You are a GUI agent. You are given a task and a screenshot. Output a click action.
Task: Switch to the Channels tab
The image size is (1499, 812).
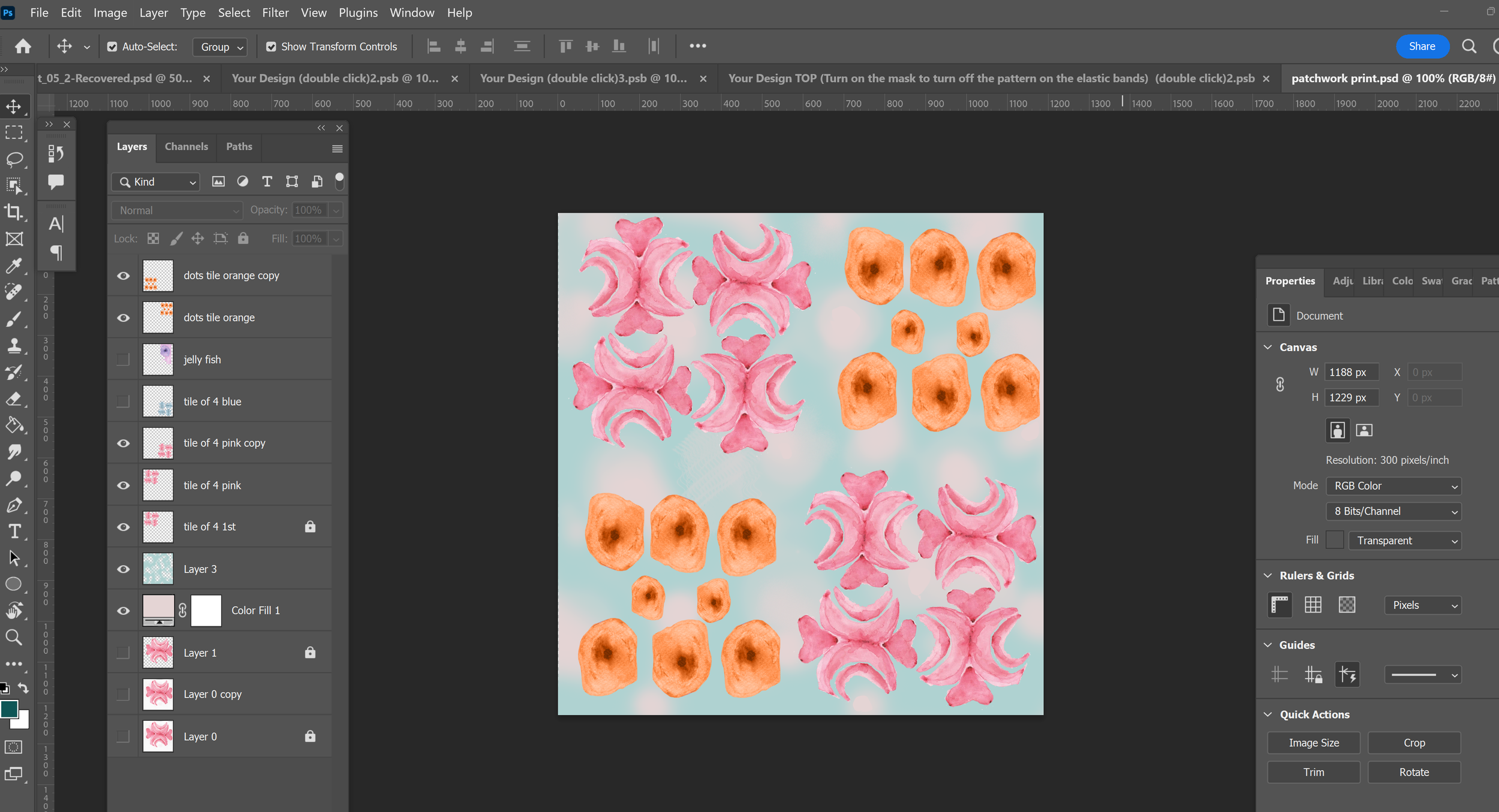tap(186, 147)
